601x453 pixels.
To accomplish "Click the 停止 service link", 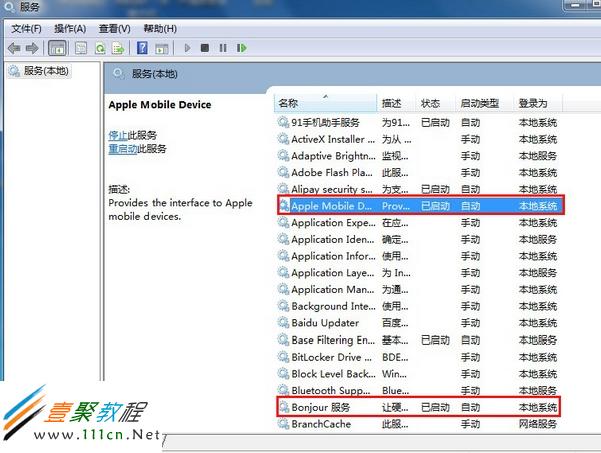I will click(118, 134).
